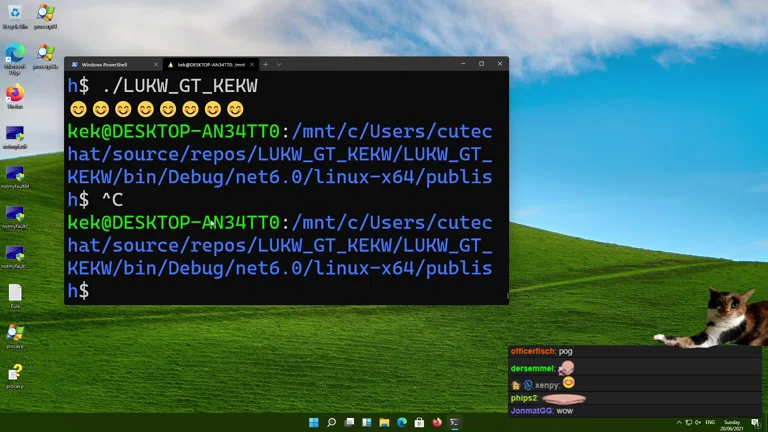Expand the system tray hidden icons chevron
This screenshot has width=768, height=432.
coord(679,423)
